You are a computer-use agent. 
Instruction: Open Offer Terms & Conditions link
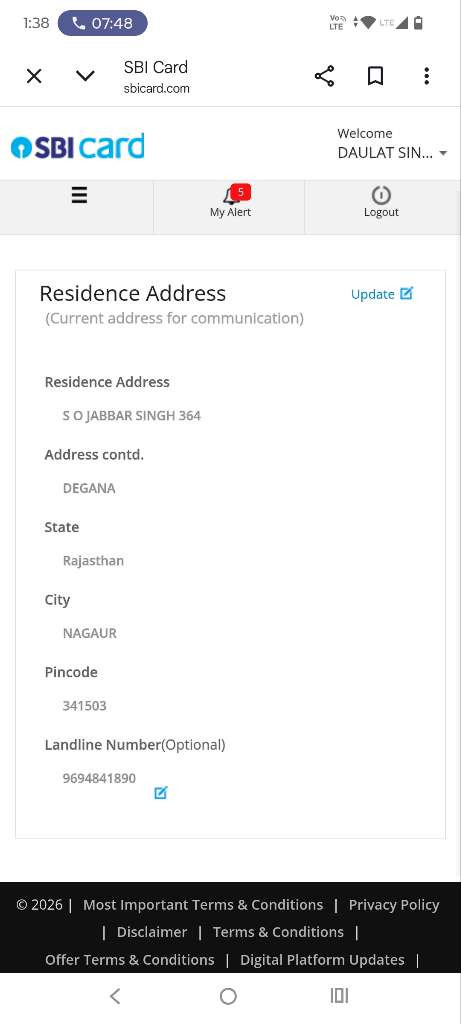pyautogui.click(x=129, y=959)
